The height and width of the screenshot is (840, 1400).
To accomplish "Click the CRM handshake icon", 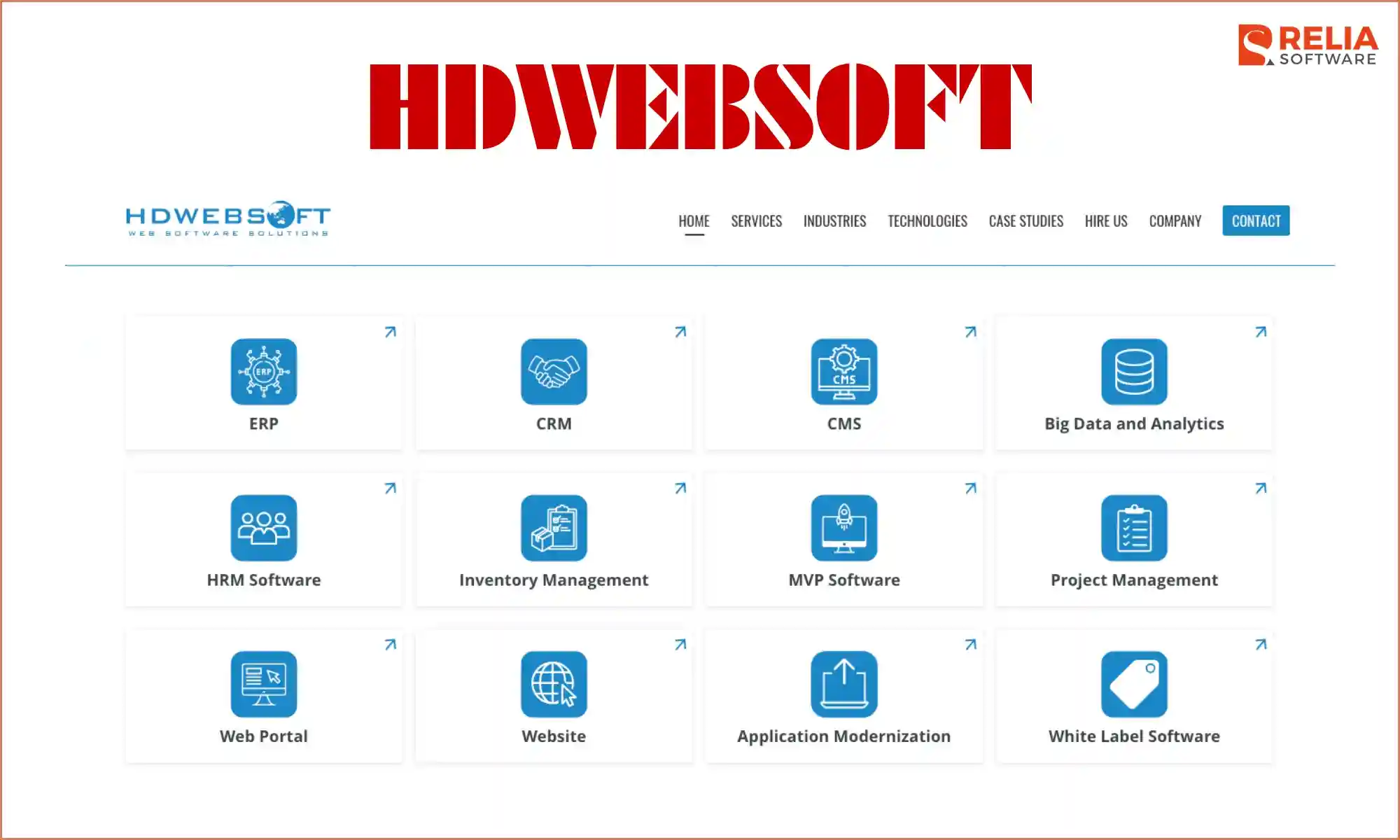I will (554, 372).
